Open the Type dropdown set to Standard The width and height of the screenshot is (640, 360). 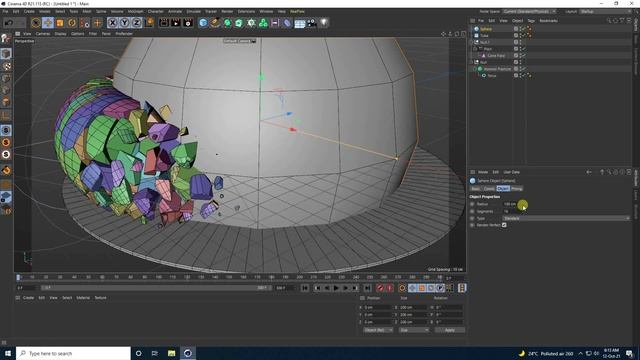(x=567, y=218)
